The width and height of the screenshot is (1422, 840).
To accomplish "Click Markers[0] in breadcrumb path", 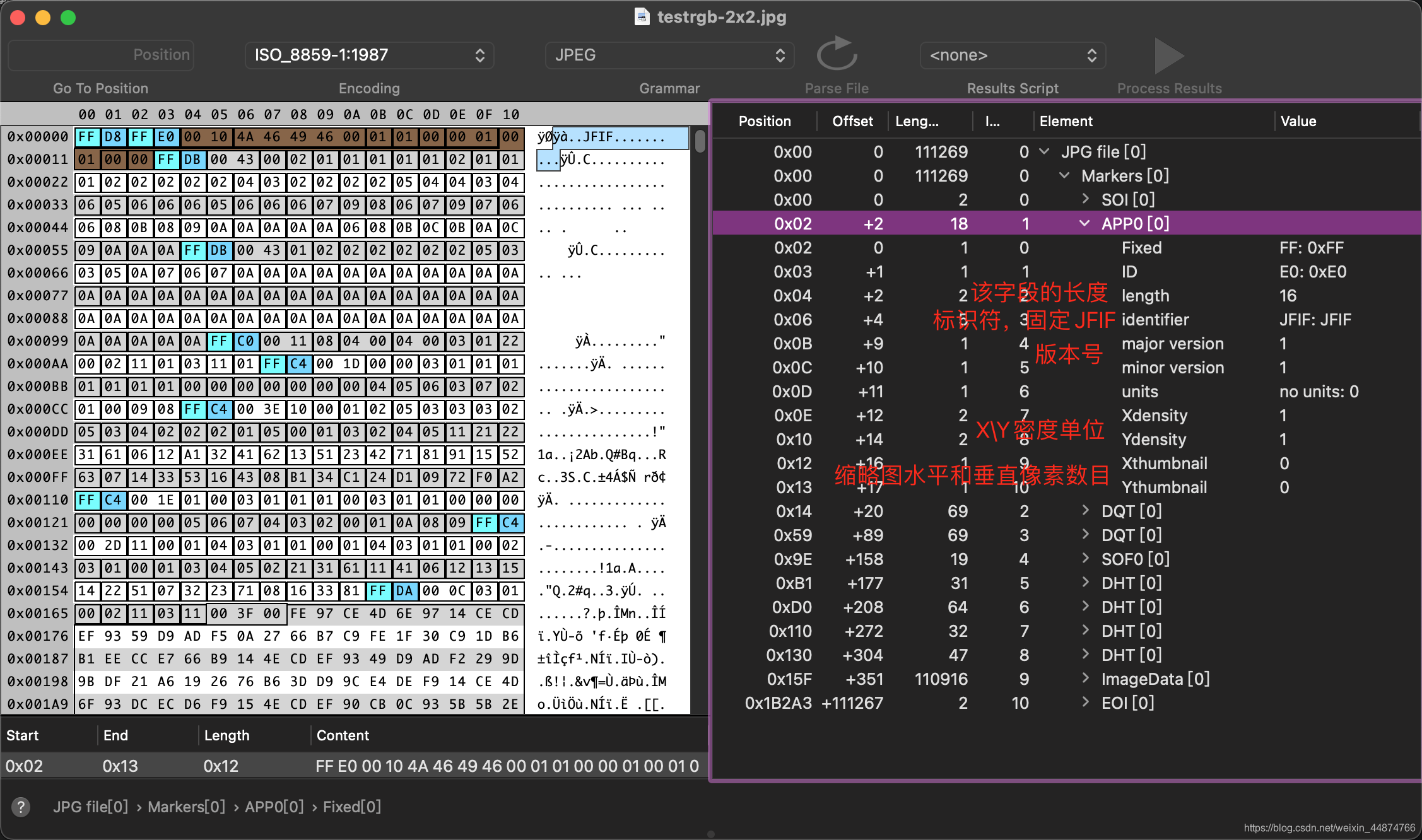I will point(186,807).
